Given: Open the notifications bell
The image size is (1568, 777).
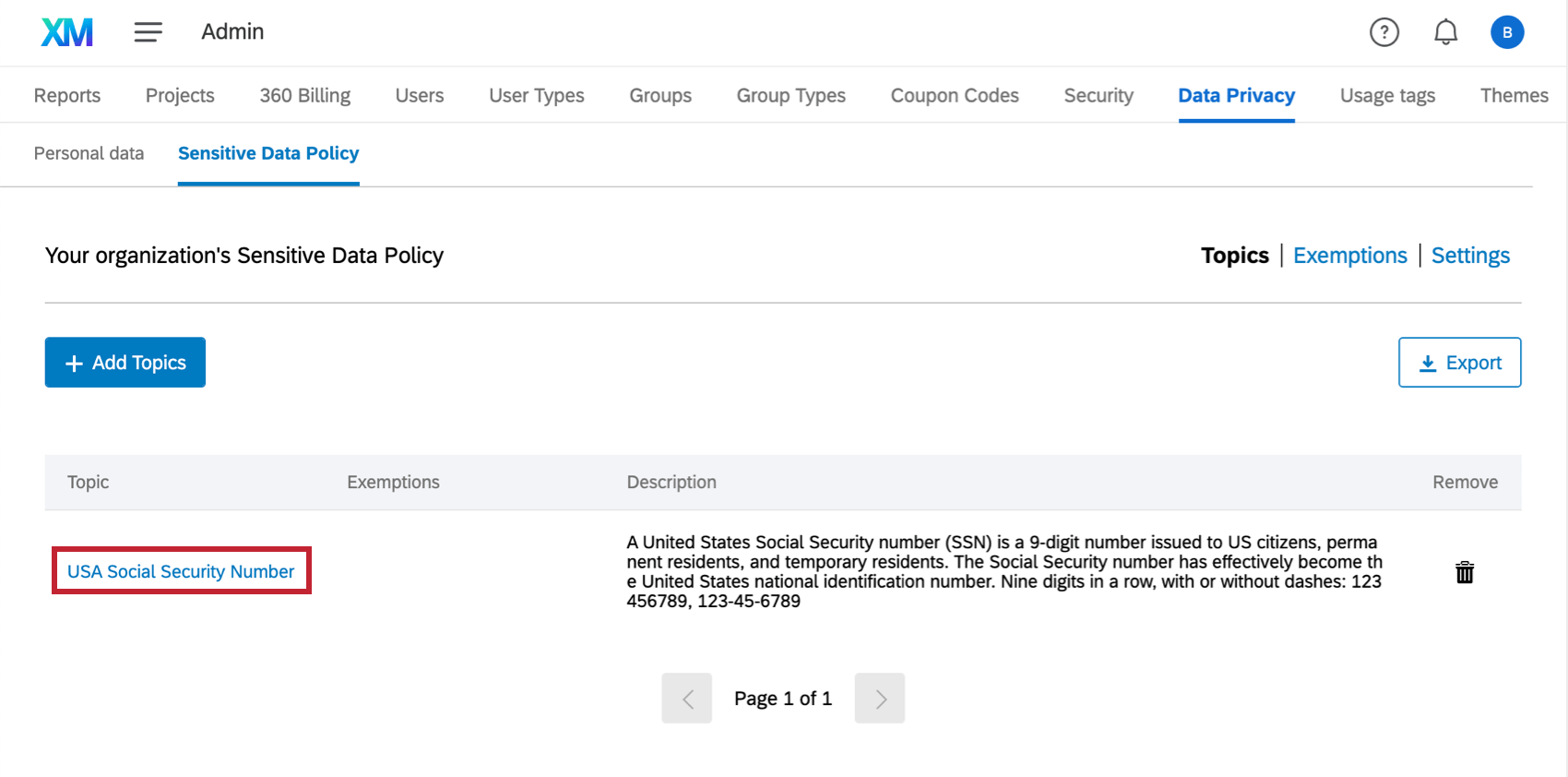Looking at the screenshot, I should pyautogui.click(x=1445, y=32).
